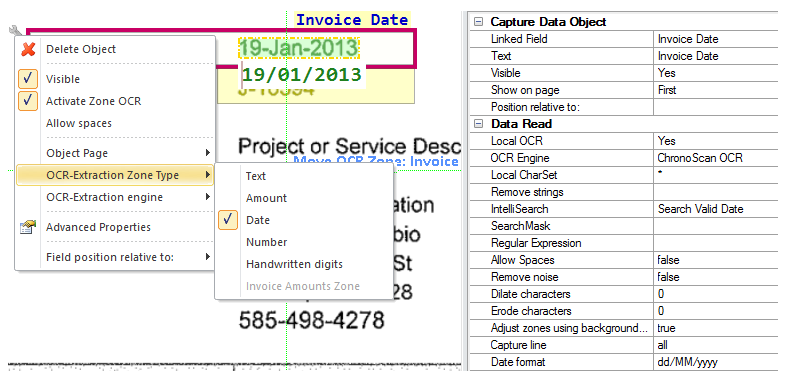Click Project or Service Desc heading text
Screen dimensions: 786x382
click(349, 146)
